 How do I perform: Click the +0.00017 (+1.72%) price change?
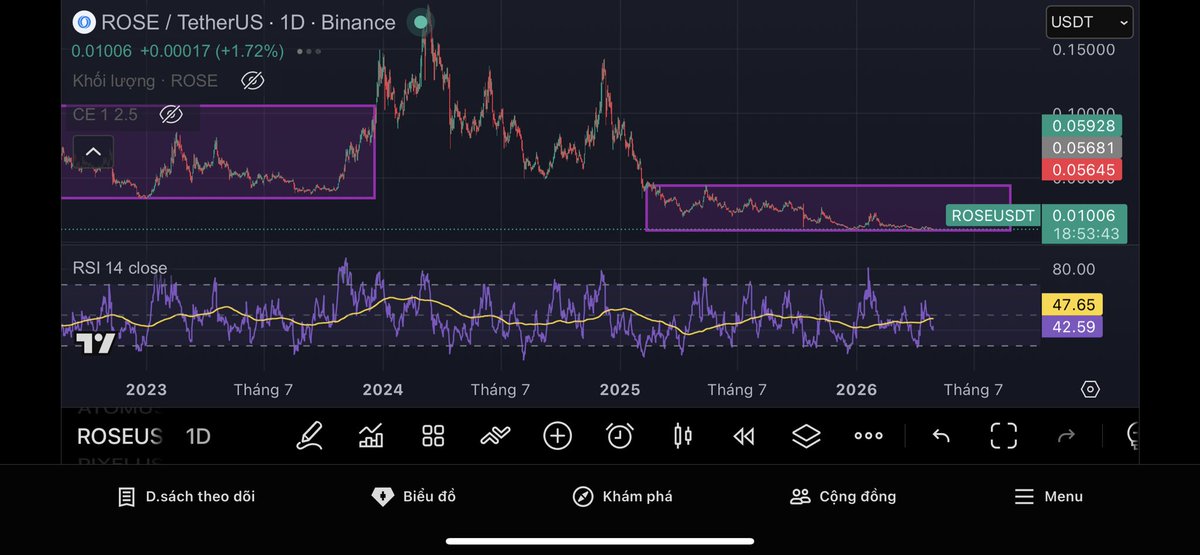213,51
